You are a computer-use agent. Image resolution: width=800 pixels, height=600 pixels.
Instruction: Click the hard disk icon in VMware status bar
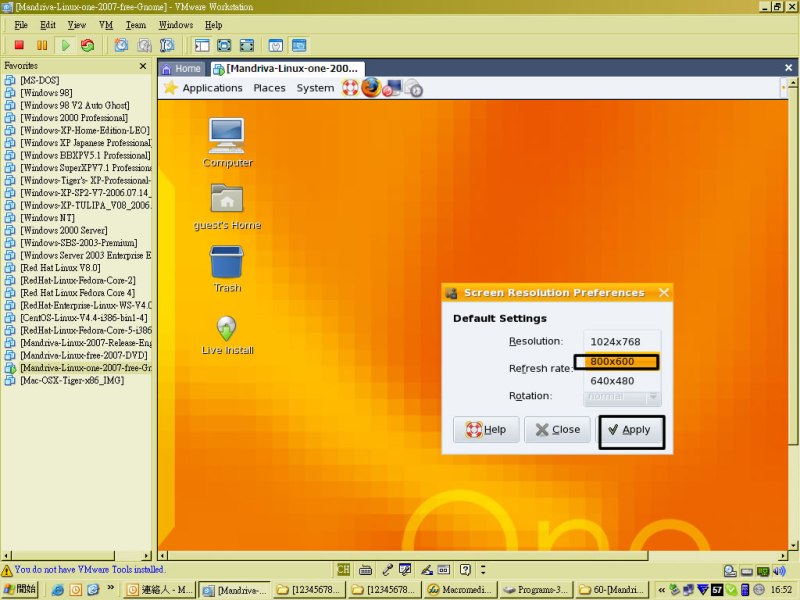730,571
